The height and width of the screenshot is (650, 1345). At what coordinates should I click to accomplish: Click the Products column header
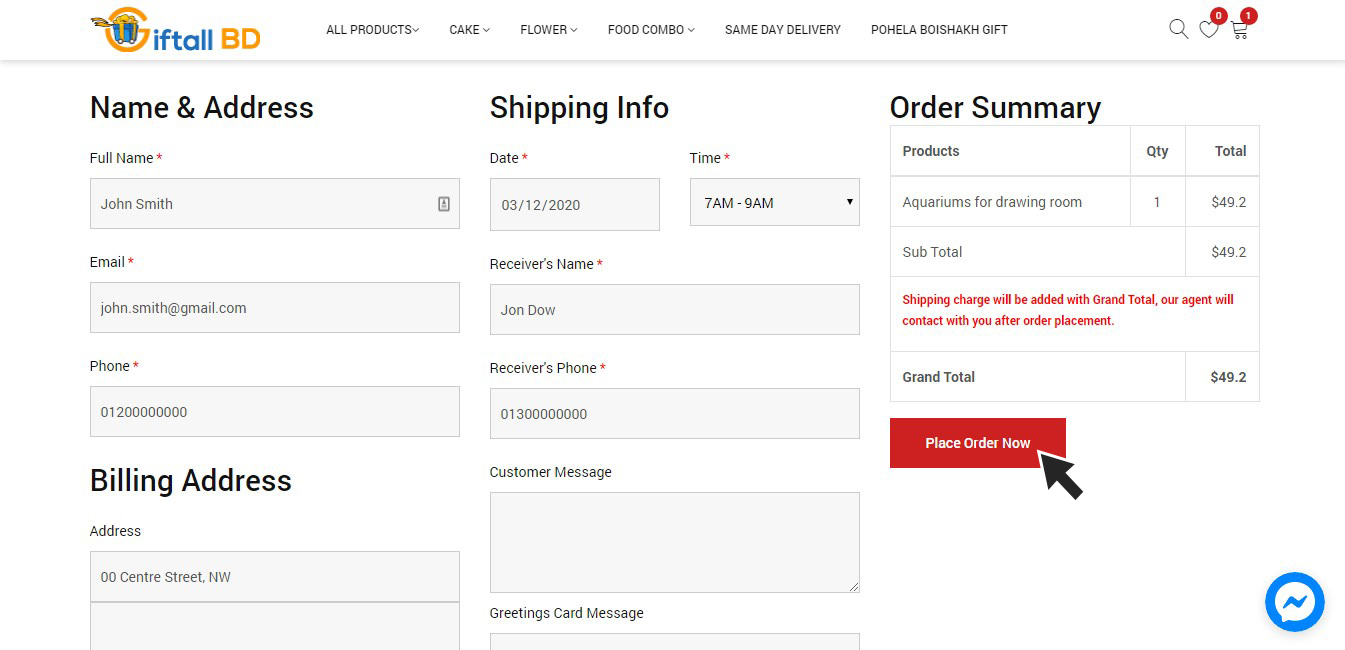931,151
